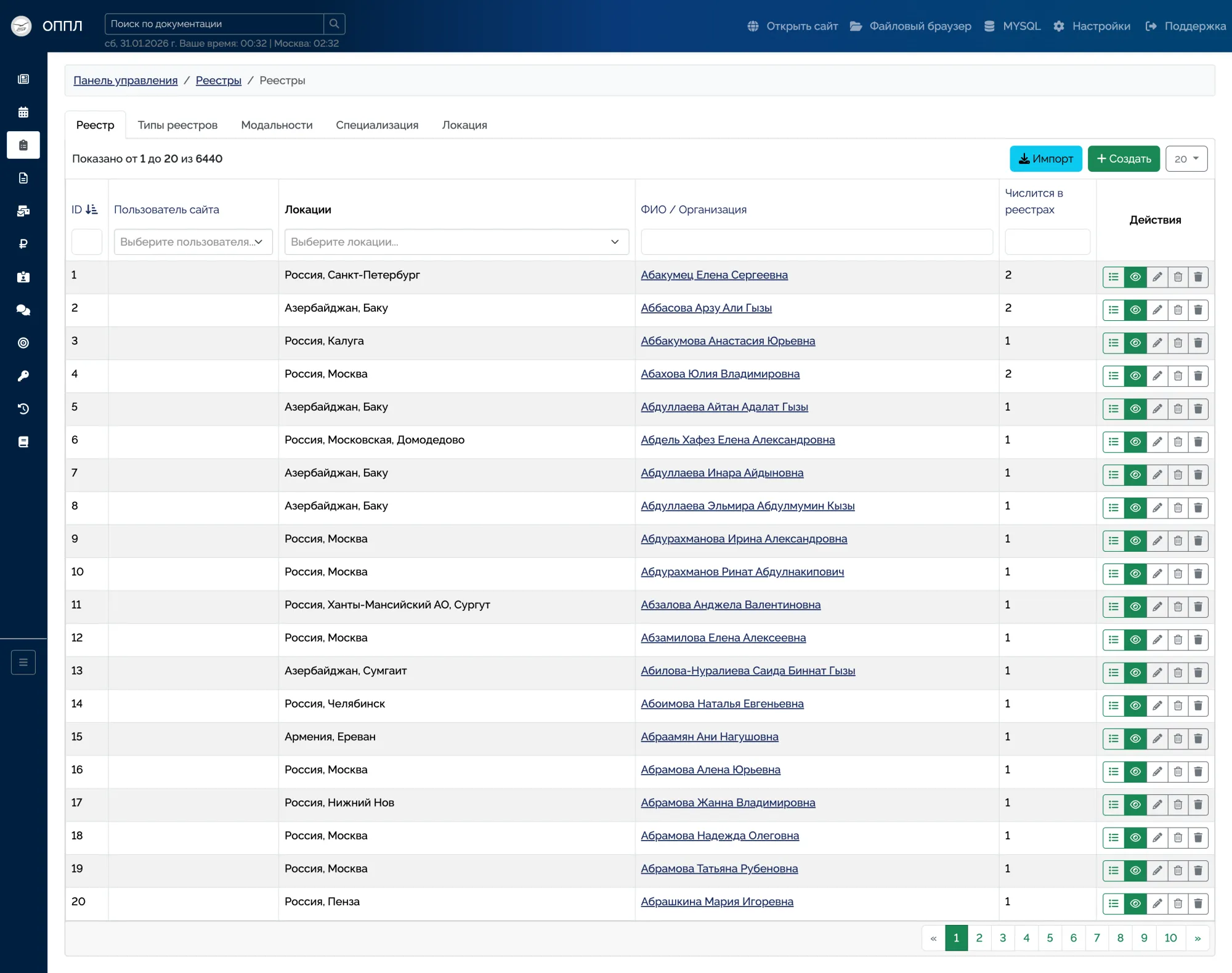Open the key icon in sidebar
The width and height of the screenshot is (1232, 973).
(23, 376)
